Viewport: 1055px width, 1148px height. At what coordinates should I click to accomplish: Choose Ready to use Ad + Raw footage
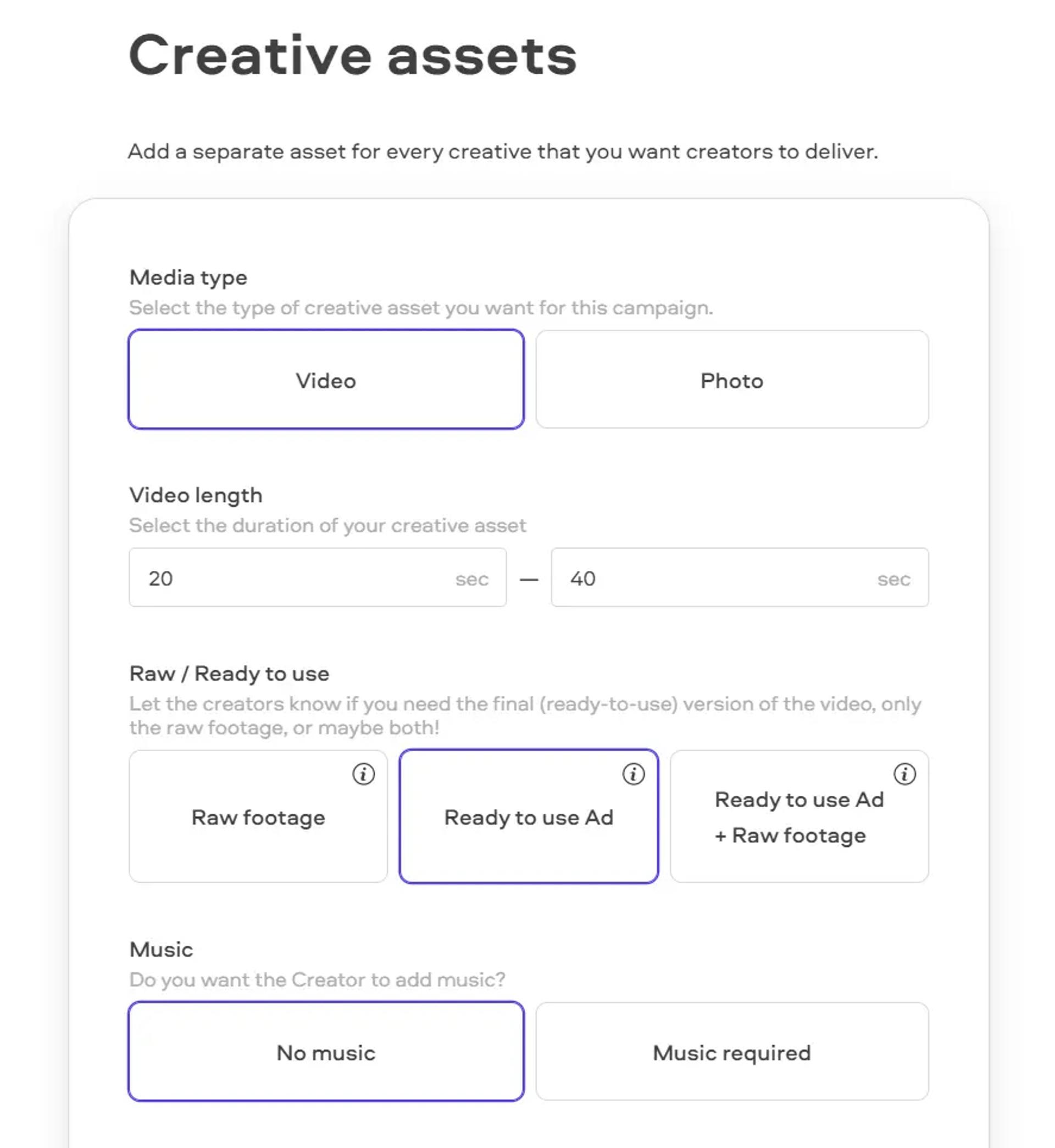tap(799, 816)
